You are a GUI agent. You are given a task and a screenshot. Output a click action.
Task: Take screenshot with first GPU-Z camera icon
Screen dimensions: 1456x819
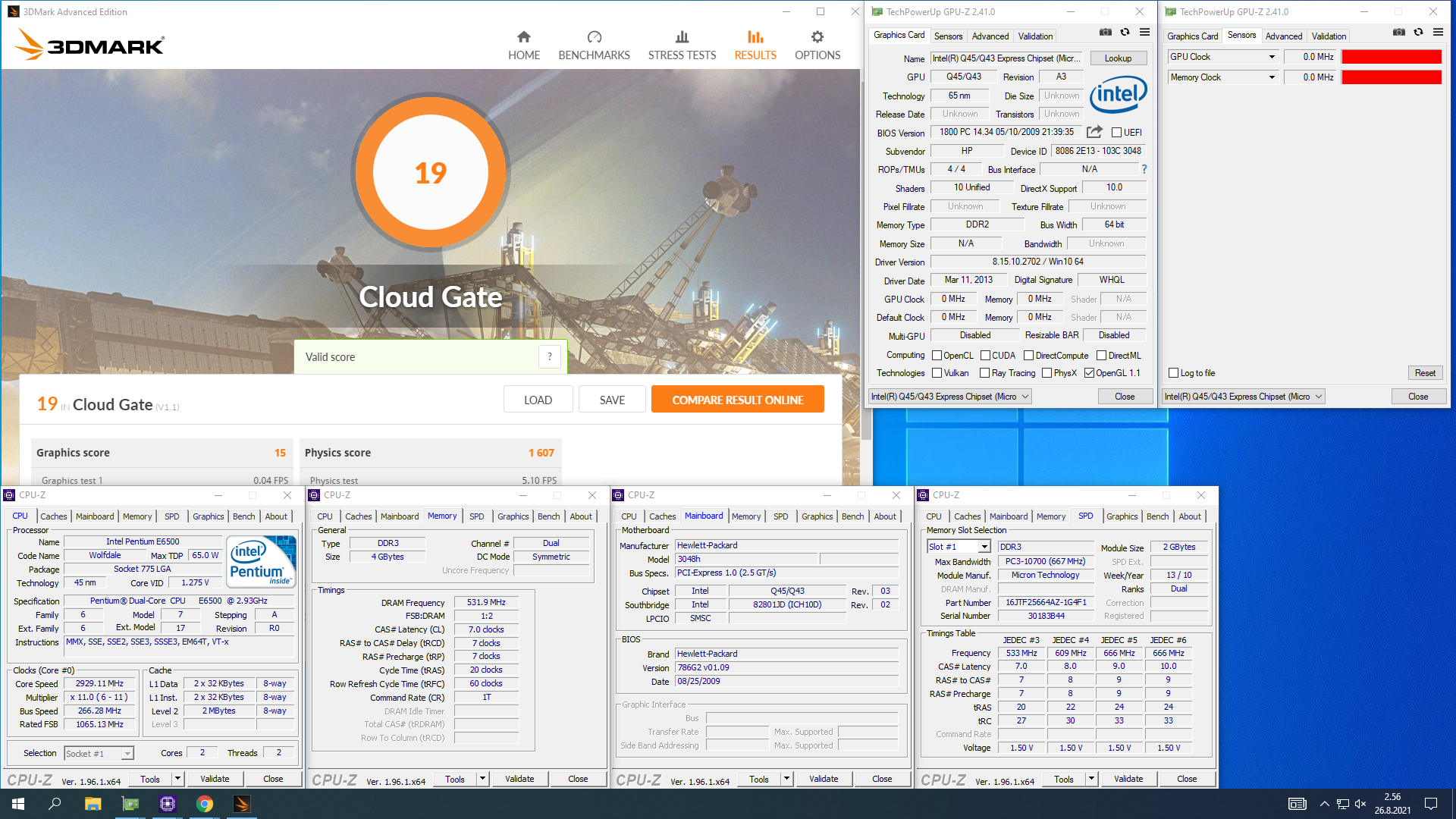(1106, 33)
